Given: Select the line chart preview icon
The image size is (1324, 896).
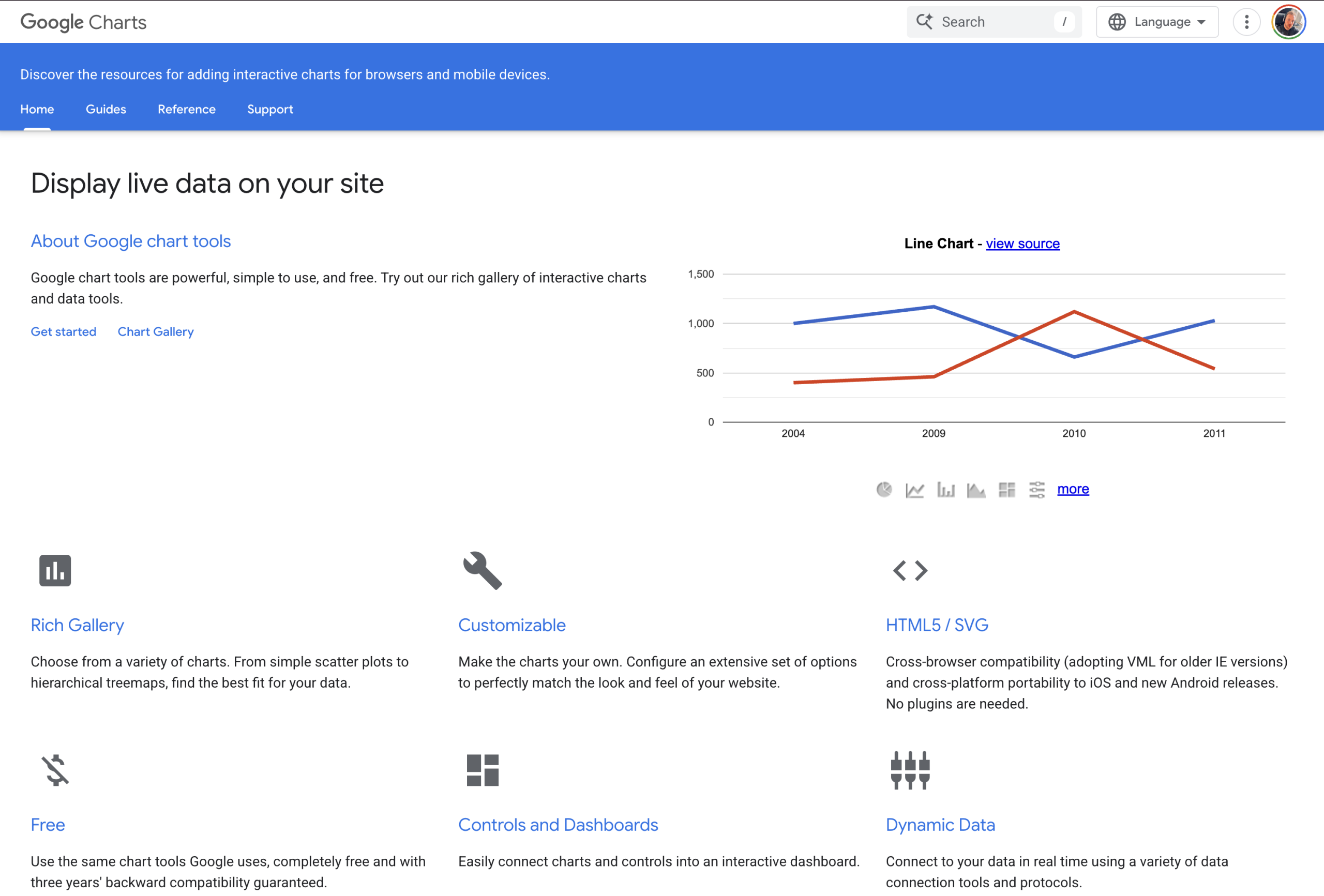Looking at the screenshot, I should point(915,489).
